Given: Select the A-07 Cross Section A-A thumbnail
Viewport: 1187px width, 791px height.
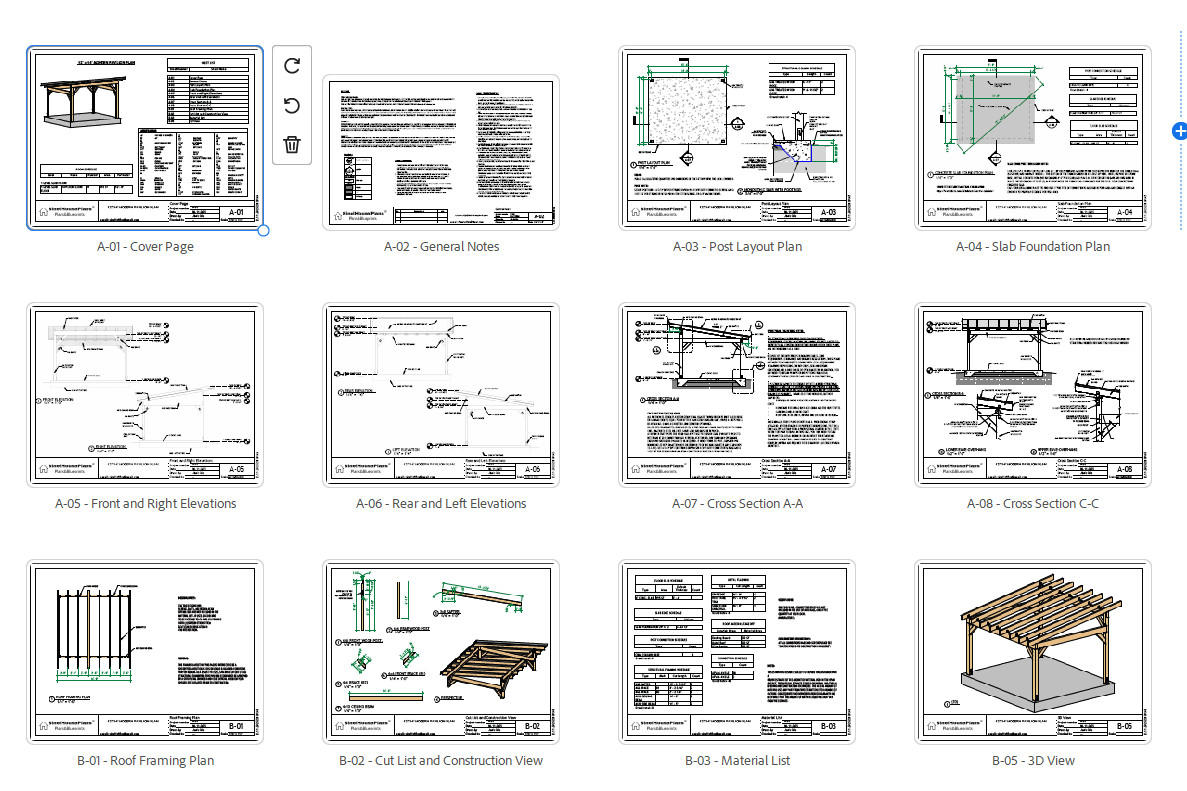Looking at the screenshot, I should coord(737,394).
